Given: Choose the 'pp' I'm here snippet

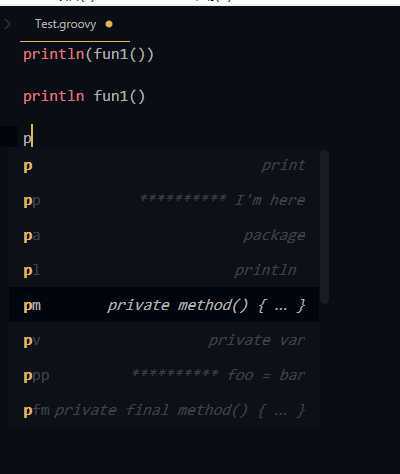Looking at the screenshot, I should click(x=164, y=201).
